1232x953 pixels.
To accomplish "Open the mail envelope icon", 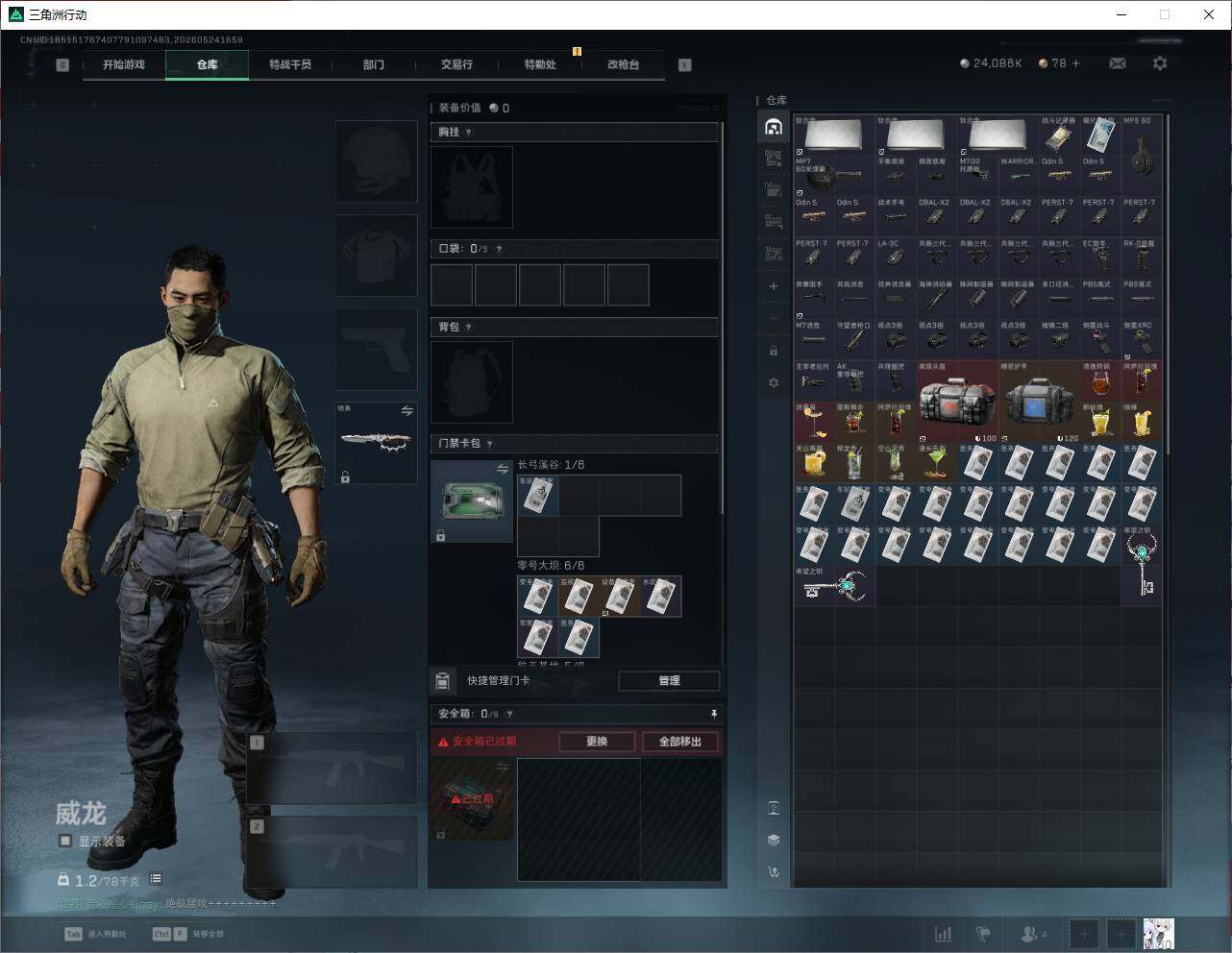I will [x=1118, y=63].
